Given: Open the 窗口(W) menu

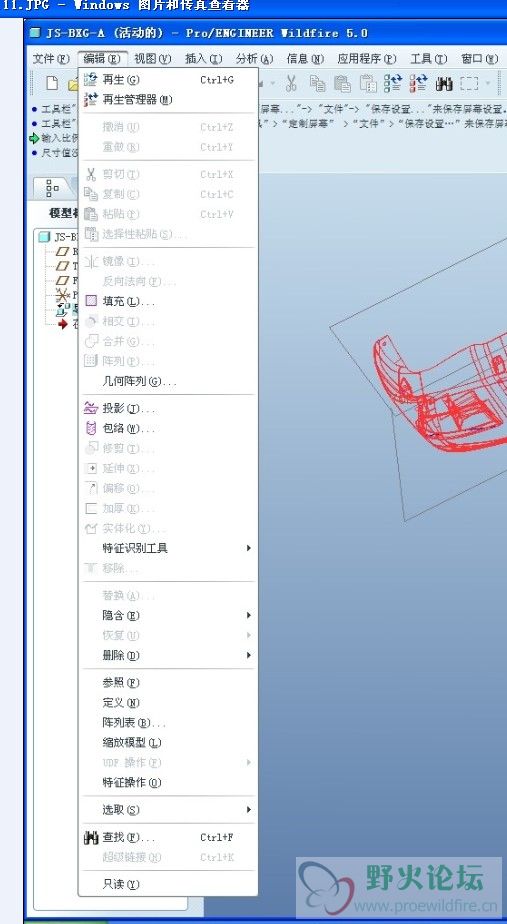Looking at the screenshot, I should (x=480, y=58).
